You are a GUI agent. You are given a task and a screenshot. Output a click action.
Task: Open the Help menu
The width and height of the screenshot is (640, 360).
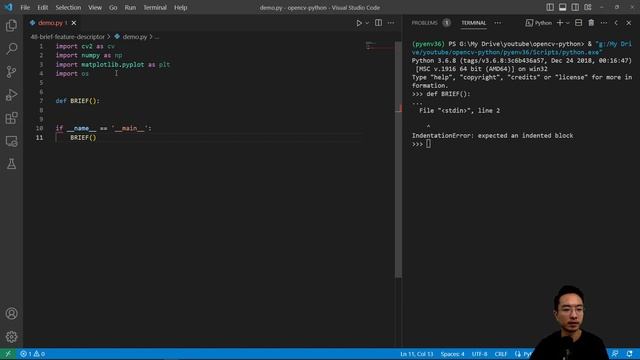[x=180, y=7]
